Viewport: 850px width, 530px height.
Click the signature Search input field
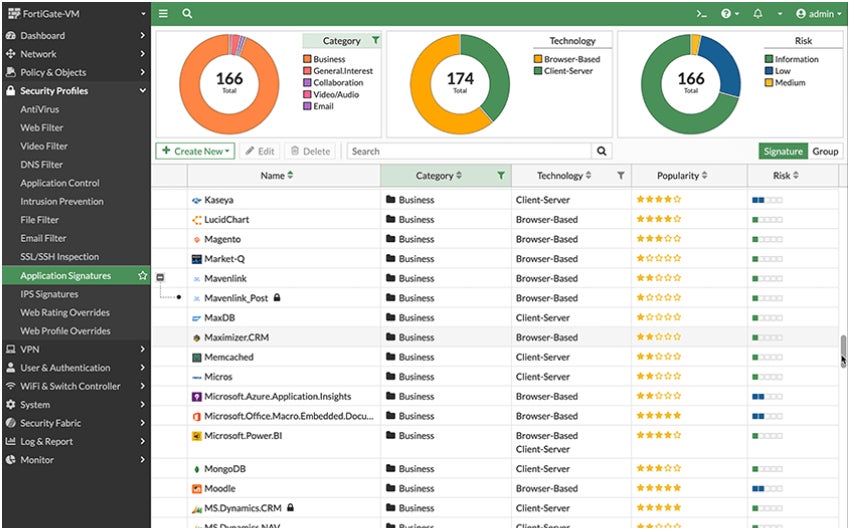click(x=470, y=151)
